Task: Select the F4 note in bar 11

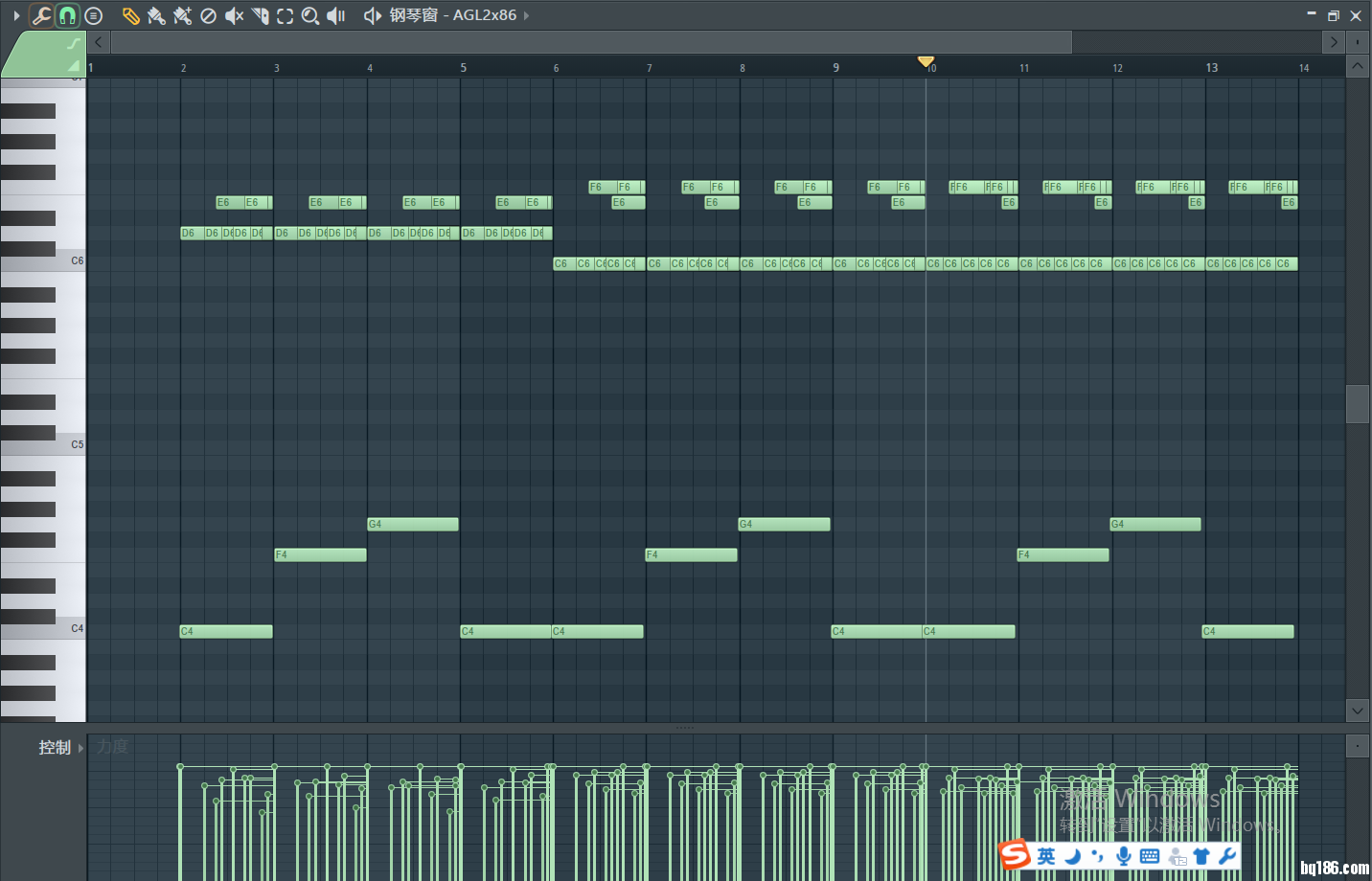Action: pyautogui.click(x=1063, y=554)
